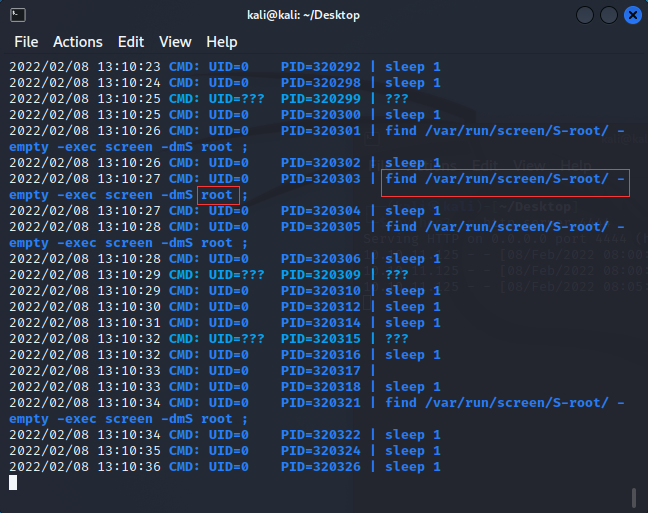Image resolution: width=648 pixels, height=513 pixels.
Task: Click the terminal icon in title bar
Action: (17, 15)
